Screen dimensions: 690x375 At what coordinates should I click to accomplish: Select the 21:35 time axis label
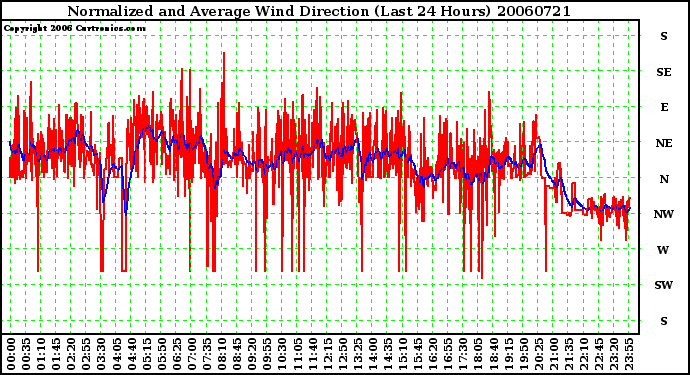pyautogui.click(x=569, y=354)
